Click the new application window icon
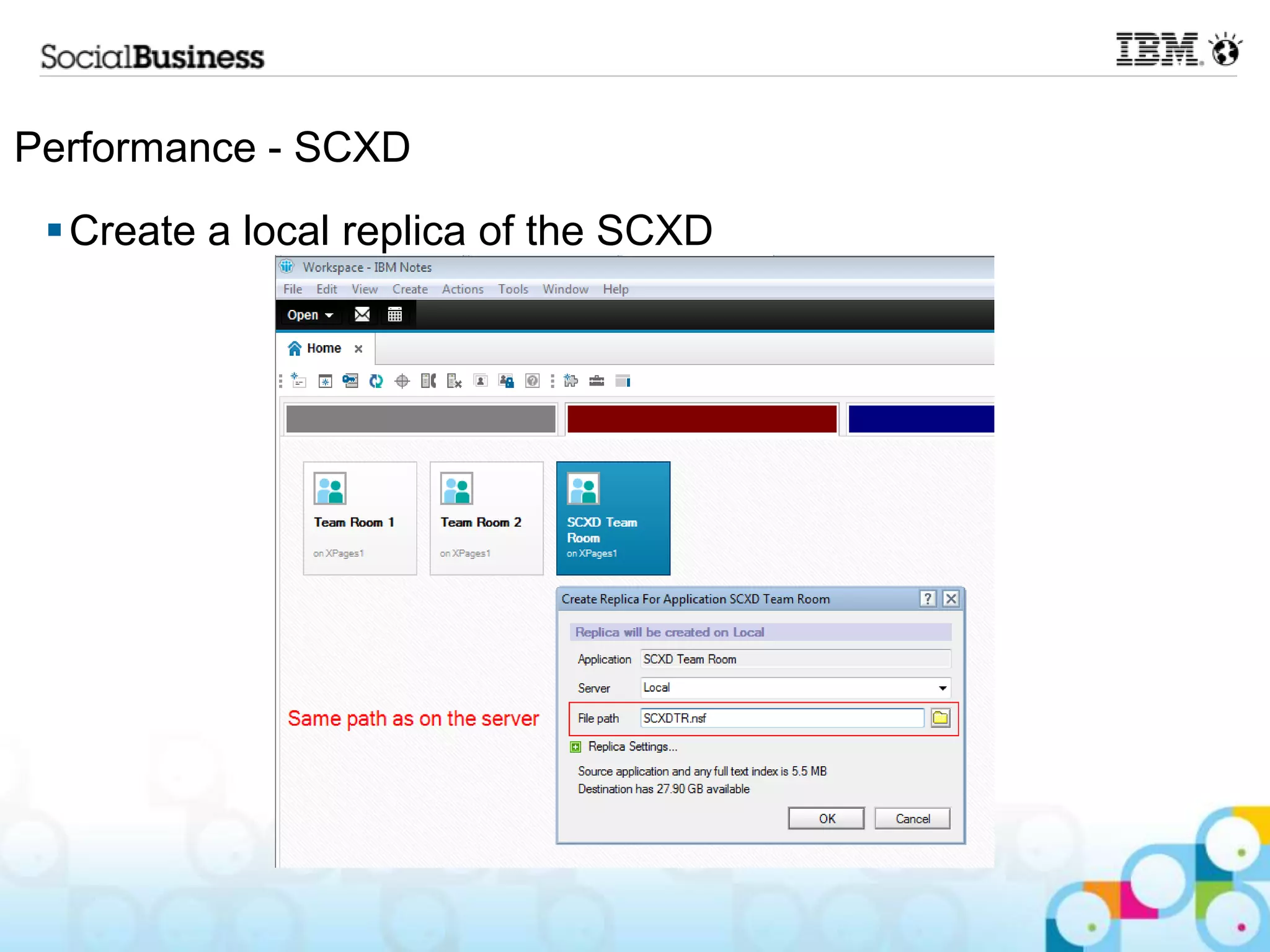Image resolution: width=1270 pixels, height=952 pixels. [x=325, y=381]
